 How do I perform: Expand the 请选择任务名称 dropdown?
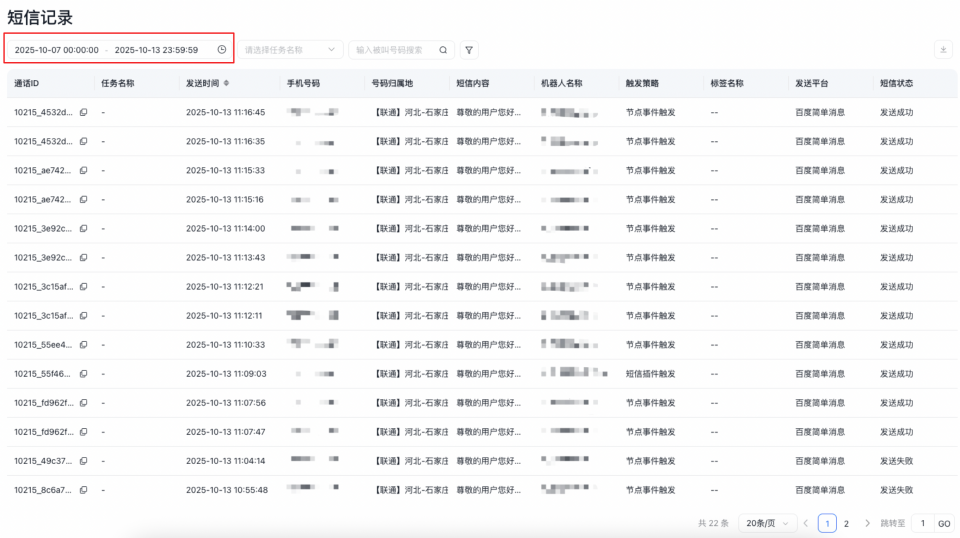pos(290,49)
